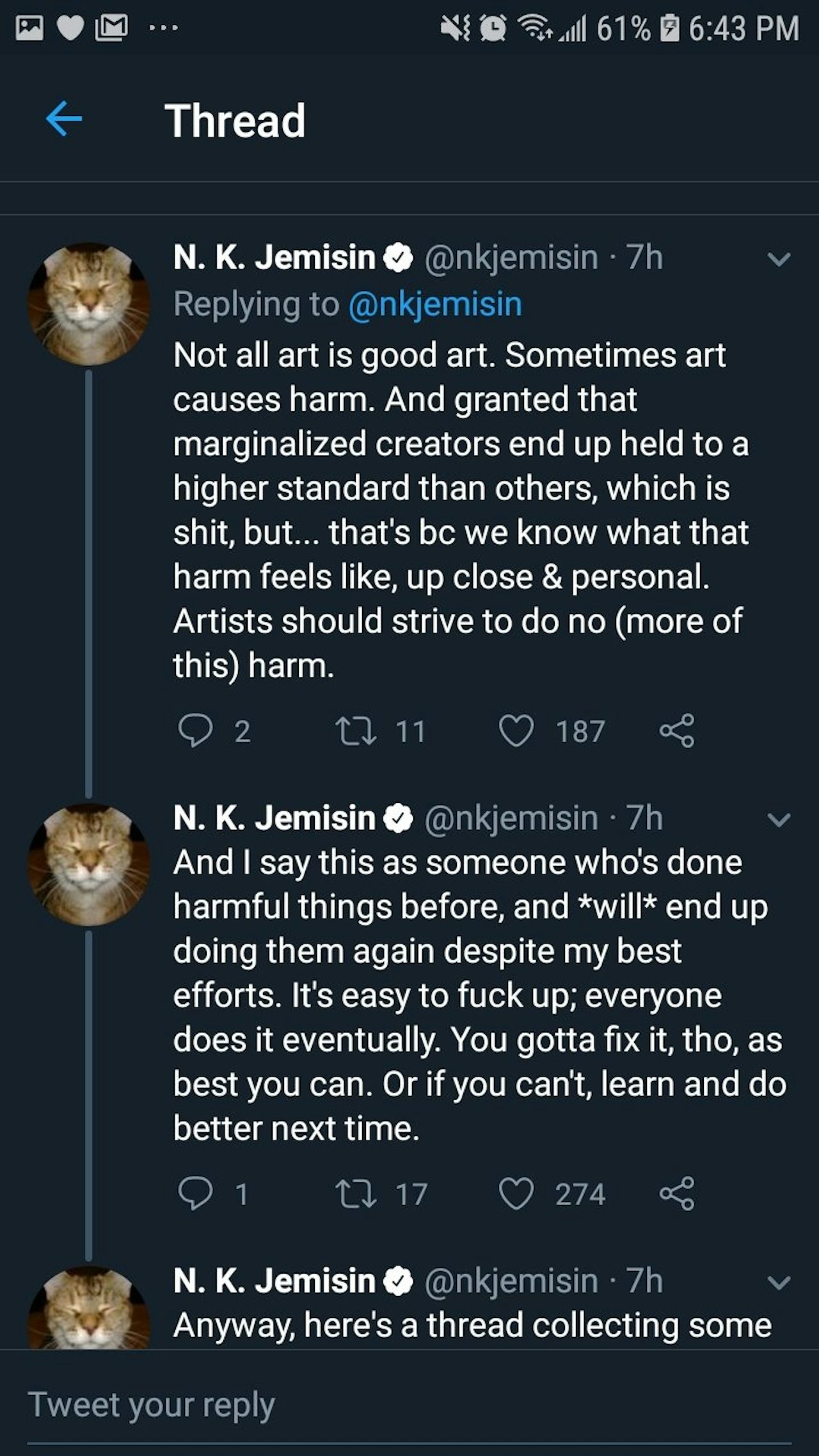Open the Gmail notification icon in status bar

tap(111, 28)
